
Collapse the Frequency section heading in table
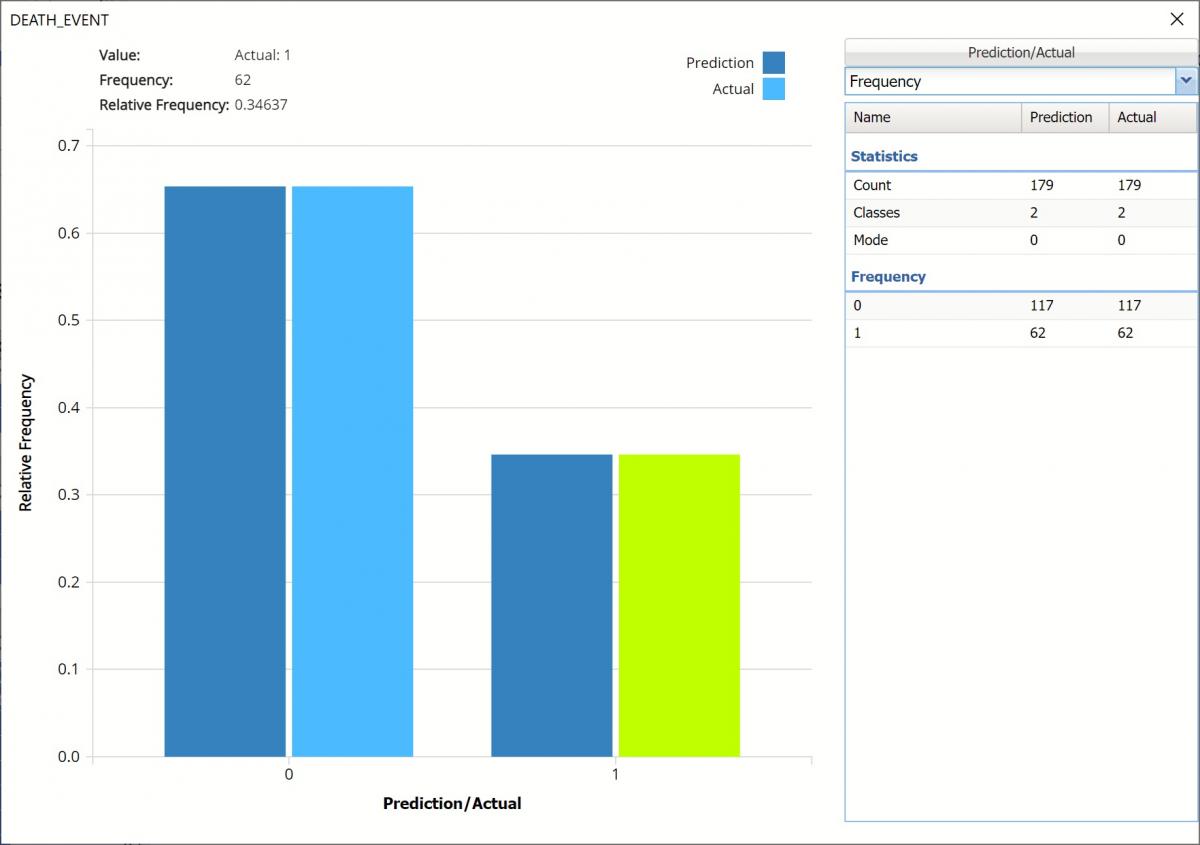pos(888,276)
